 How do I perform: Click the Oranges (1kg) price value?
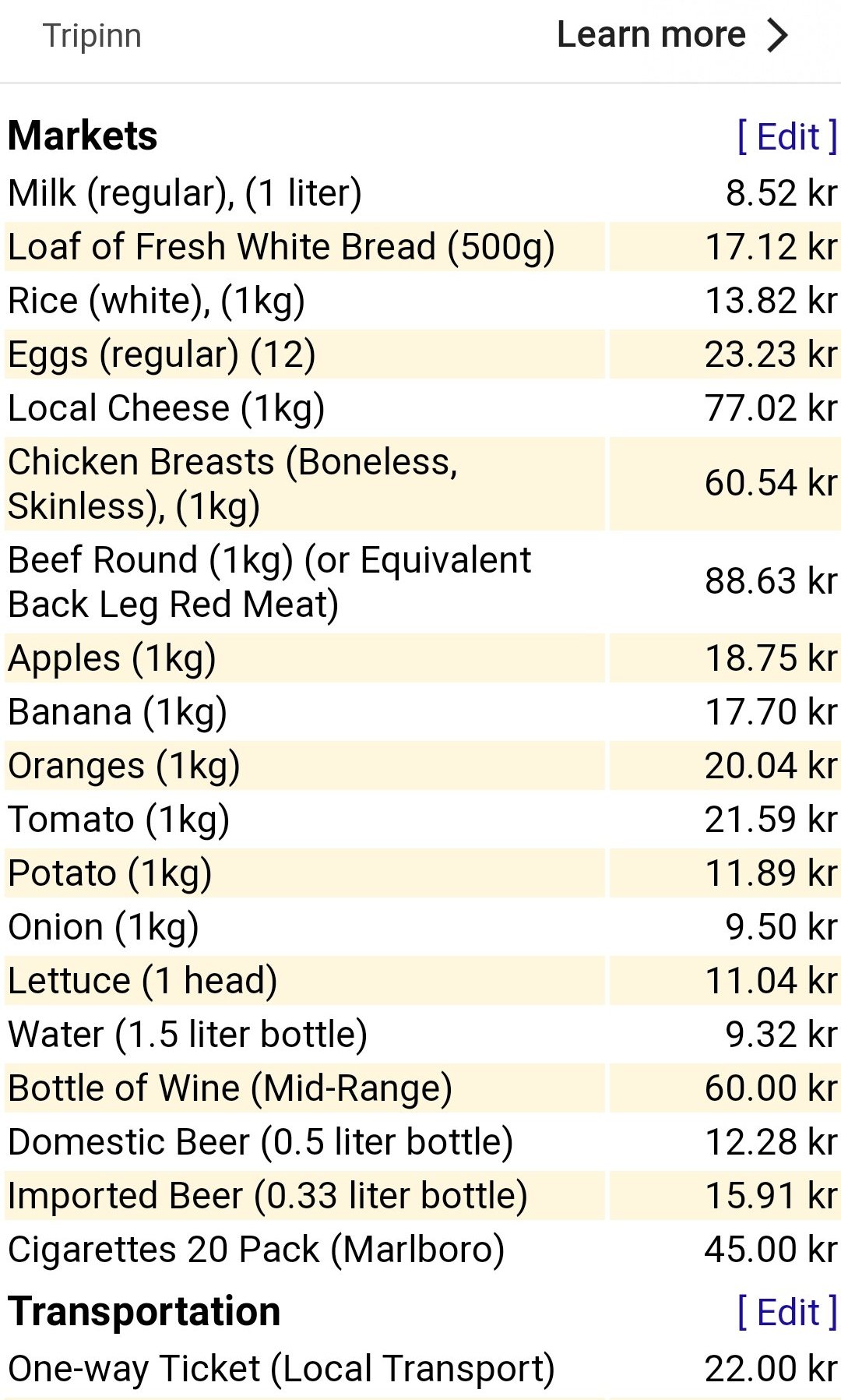(x=770, y=766)
